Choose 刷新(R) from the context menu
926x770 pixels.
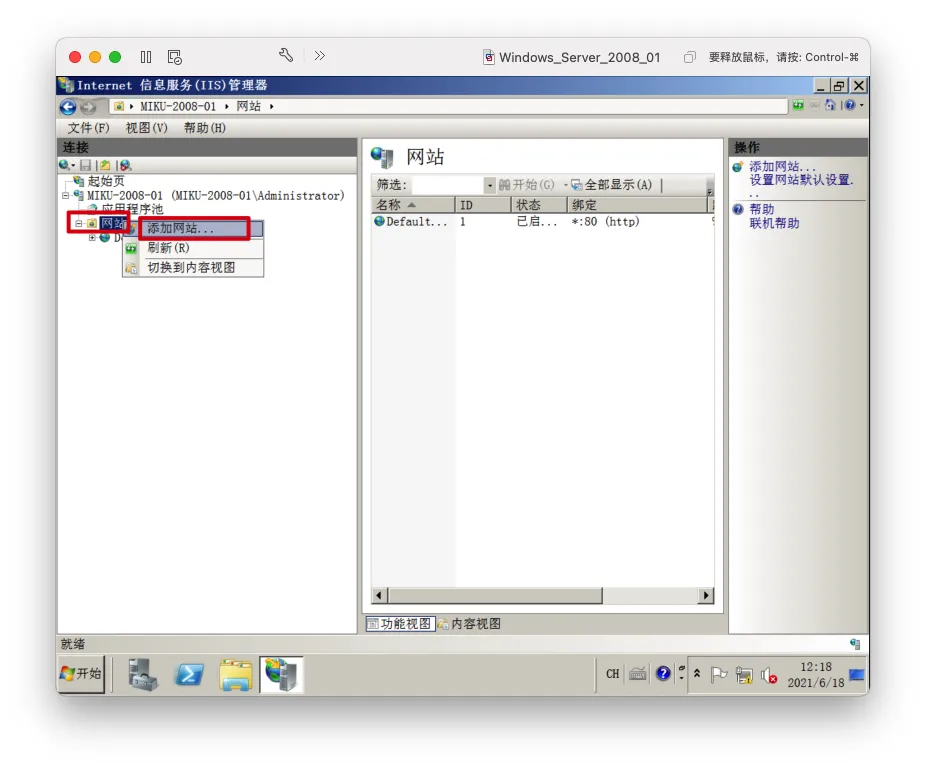pyautogui.click(x=193, y=248)
